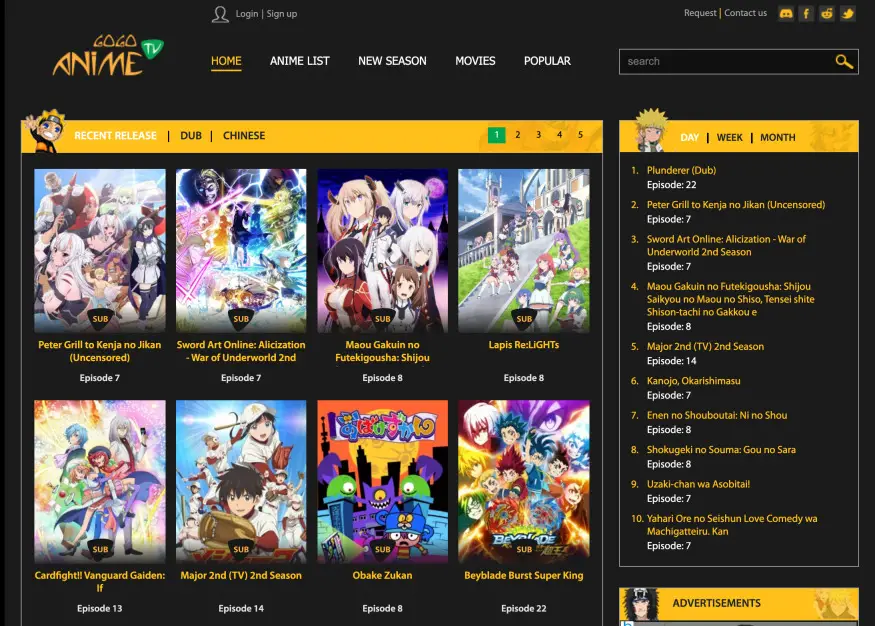Open the POPULAR menu item

(x=547, y=61)
